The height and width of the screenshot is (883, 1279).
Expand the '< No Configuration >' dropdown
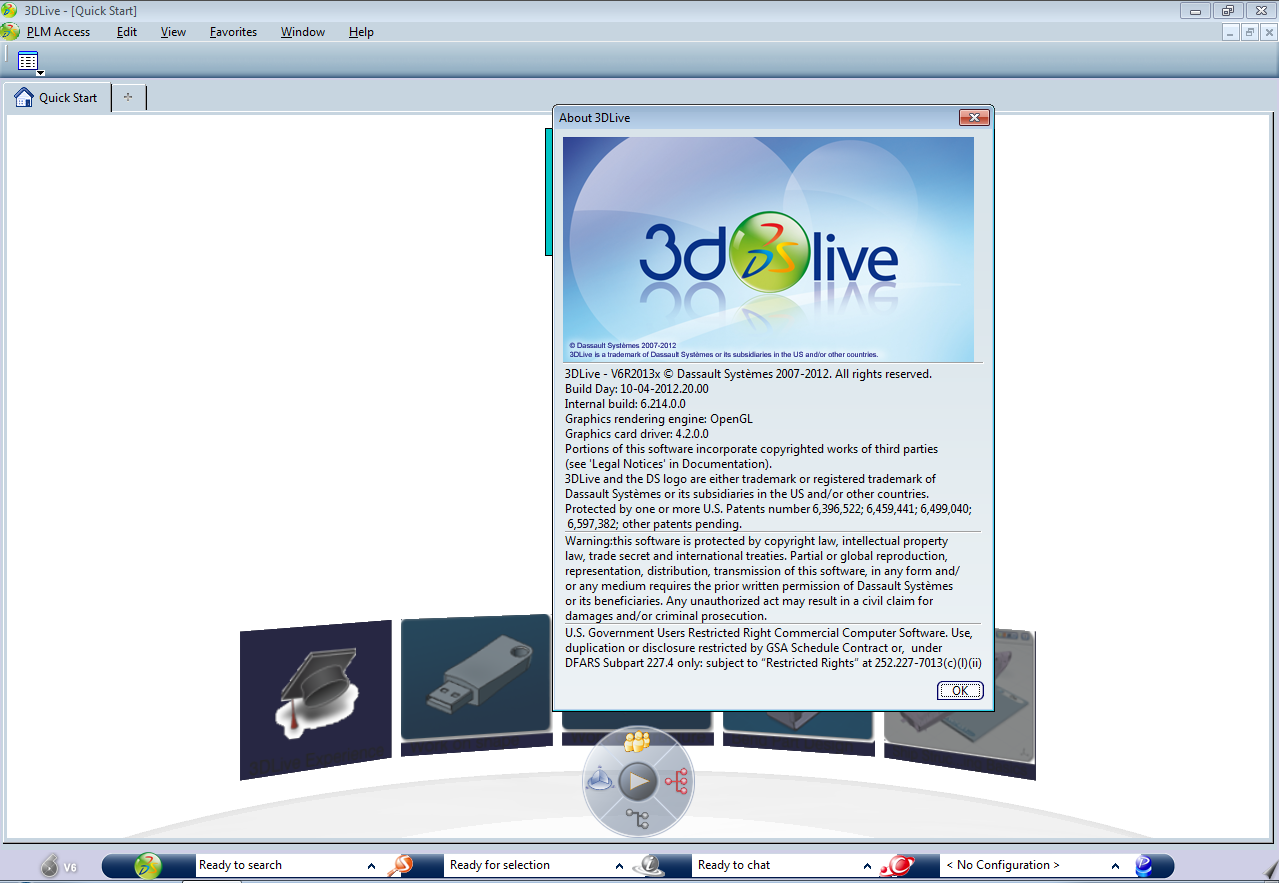coord(1115,866)
